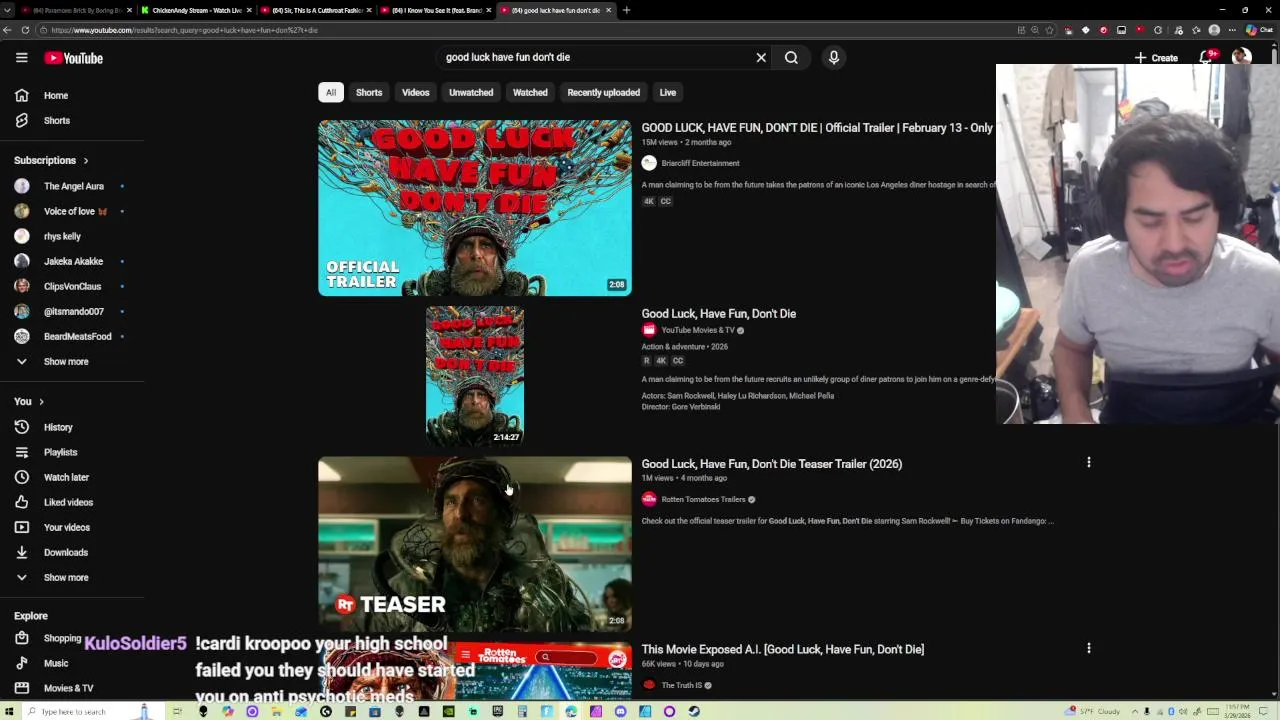
Task: Go to the YouTube logo home
Action: point(73,58)
